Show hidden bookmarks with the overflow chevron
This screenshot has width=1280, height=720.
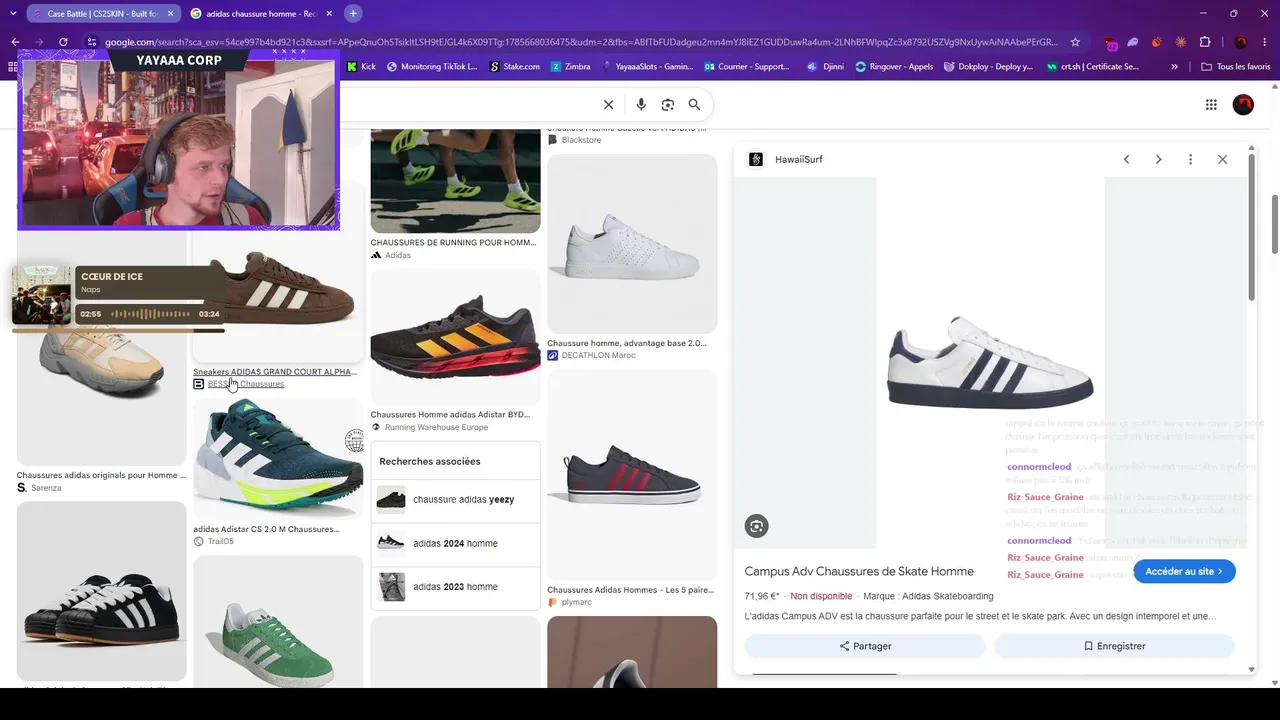click(x=1174, y=67)
